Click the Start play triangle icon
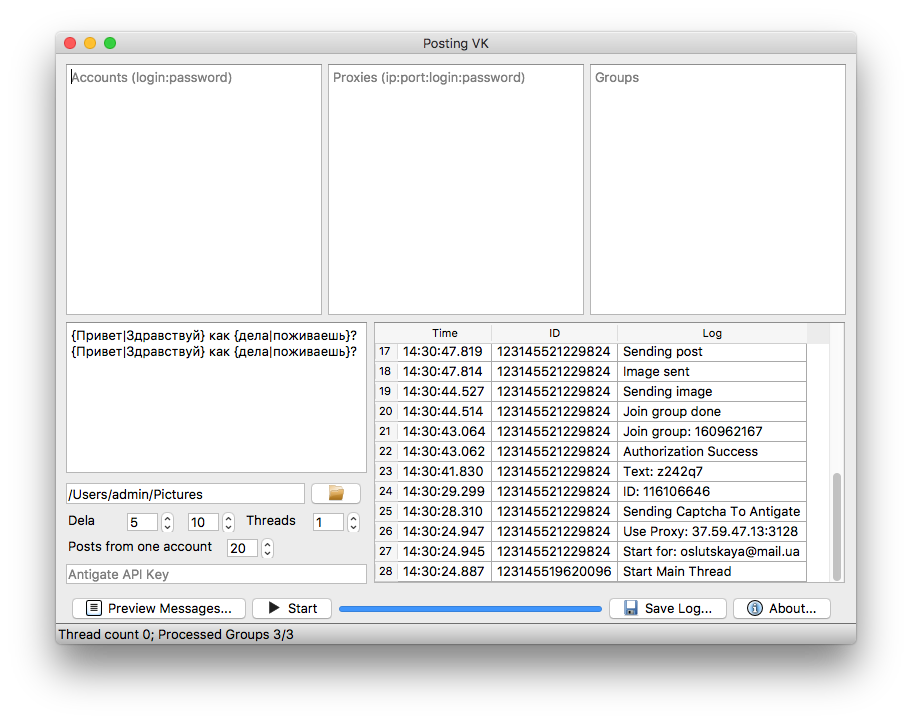The image size is (912, 724). pyautogui.click(x=274, y=608)
